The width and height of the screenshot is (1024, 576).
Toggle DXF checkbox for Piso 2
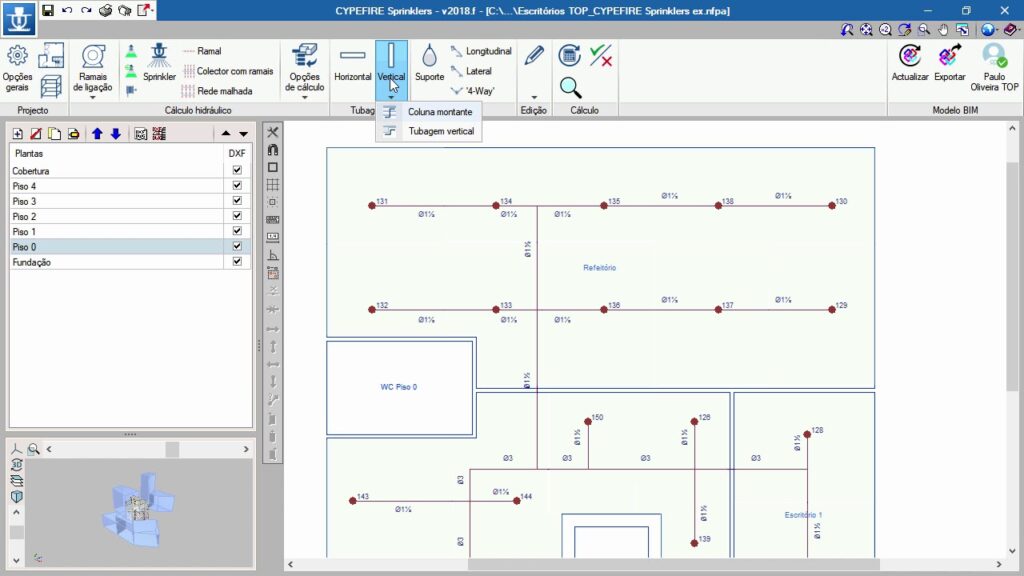237,216
